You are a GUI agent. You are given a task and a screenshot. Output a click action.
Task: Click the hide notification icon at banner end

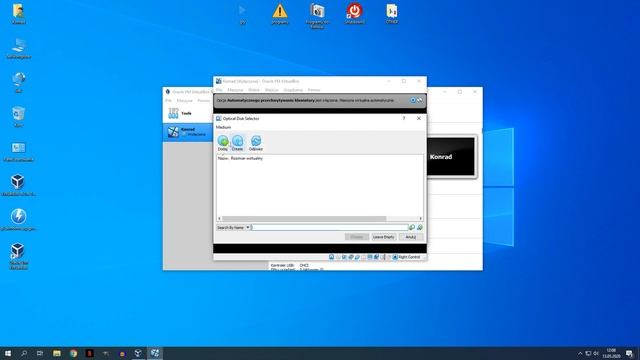click(420, 100)
